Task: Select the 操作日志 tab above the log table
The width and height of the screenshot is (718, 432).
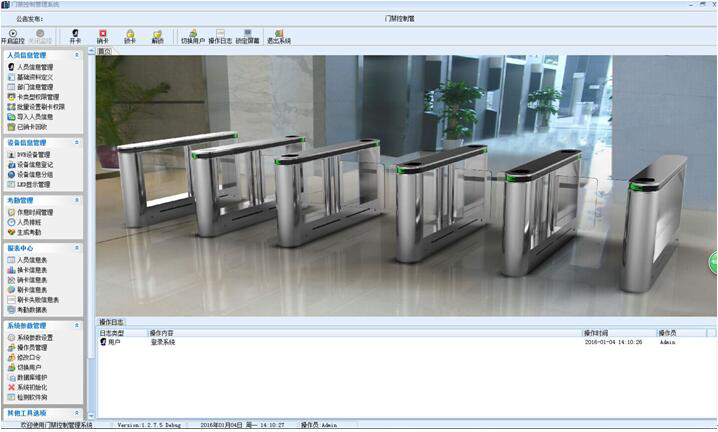Action: tap(112, 322)
